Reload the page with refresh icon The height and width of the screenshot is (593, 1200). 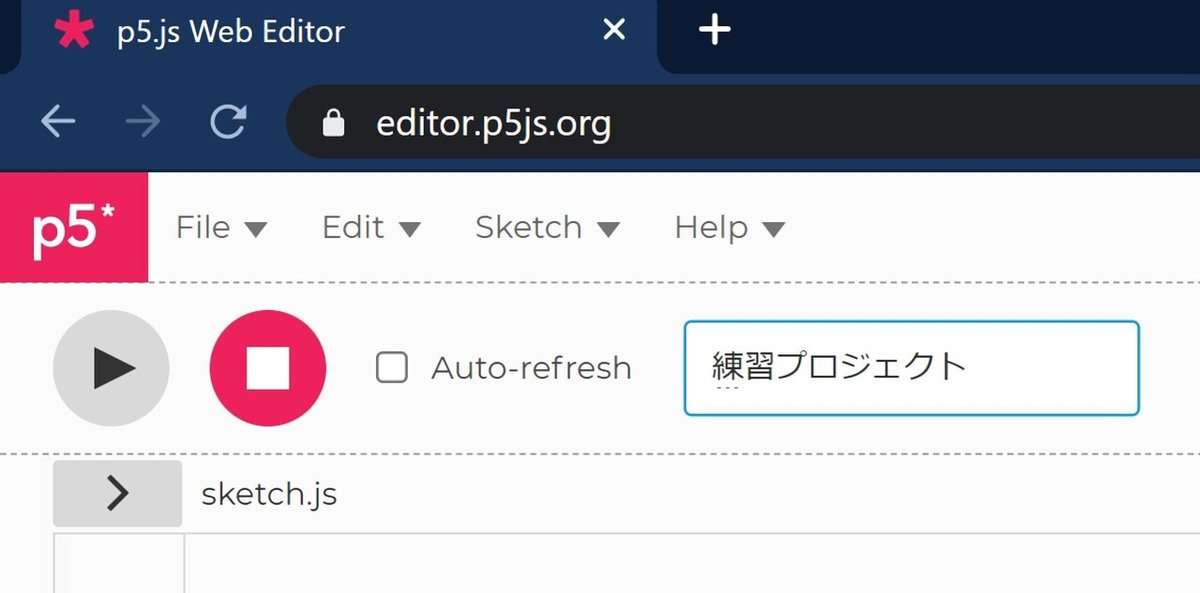pos(228,123)
